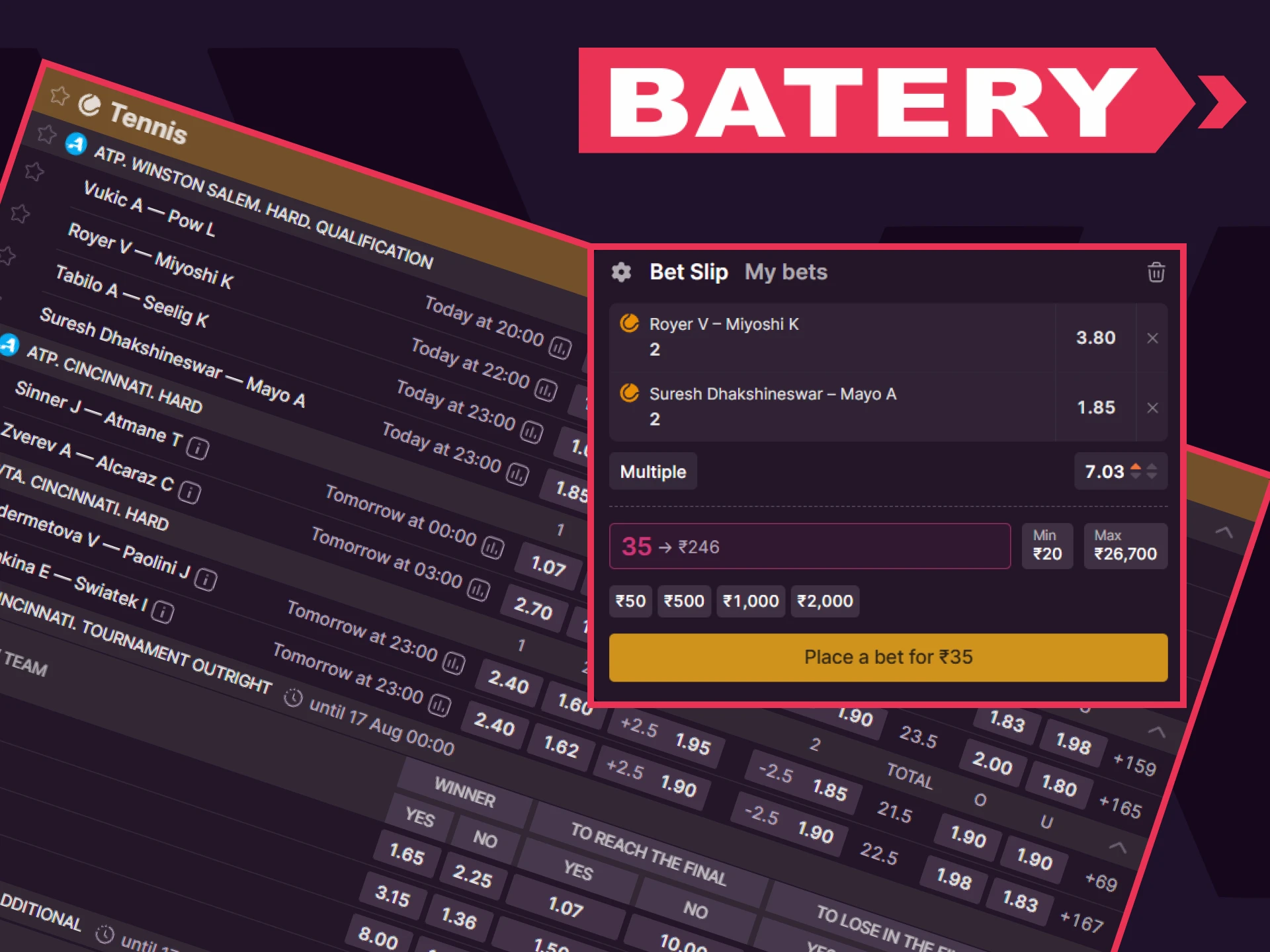Image resolution: width=1270 pixels, height=952 pixels.
Task: Toggle the favorite star on Tennis section
Action: tap(60, 97)
